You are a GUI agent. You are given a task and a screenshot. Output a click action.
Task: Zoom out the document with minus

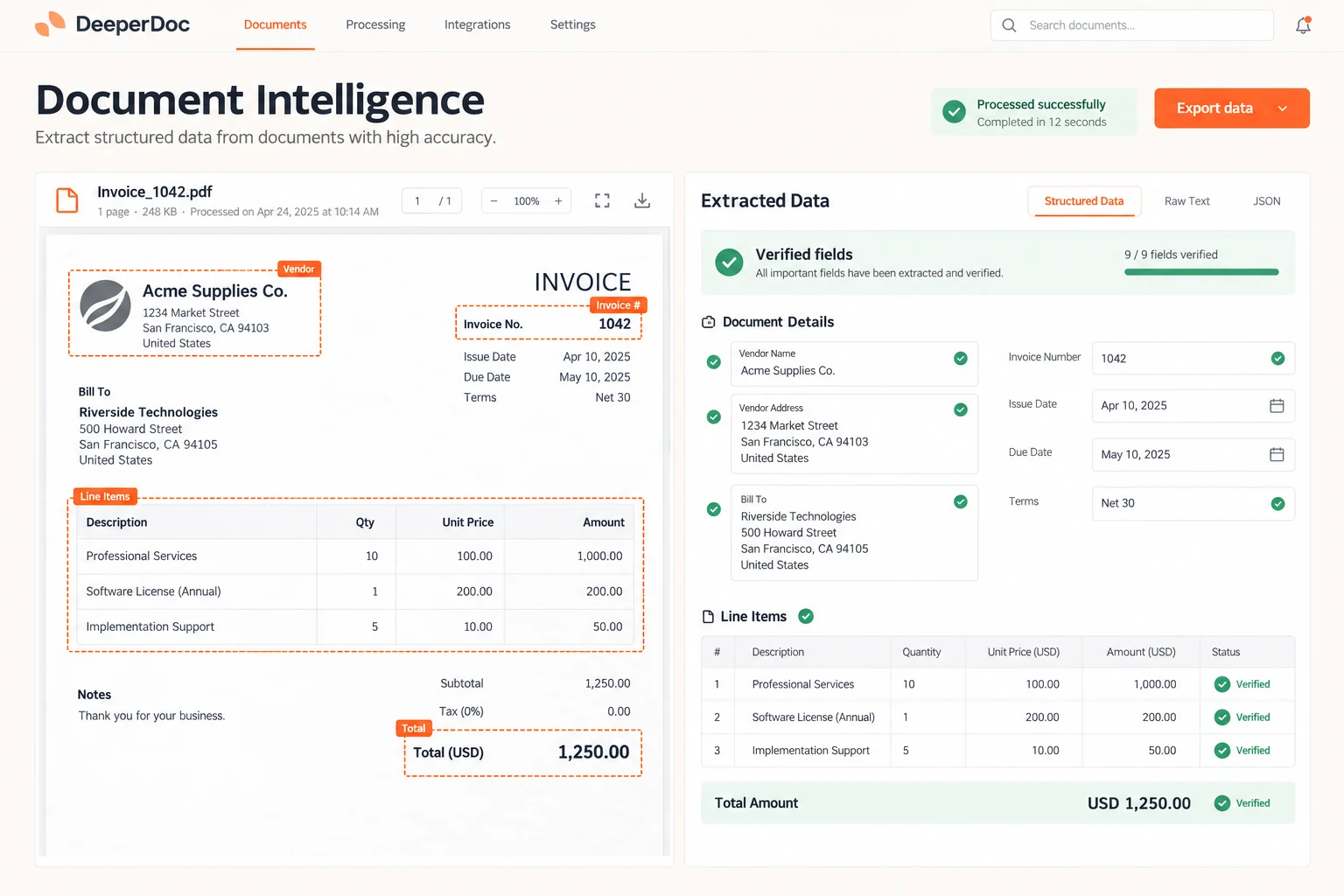click(493, 201)
